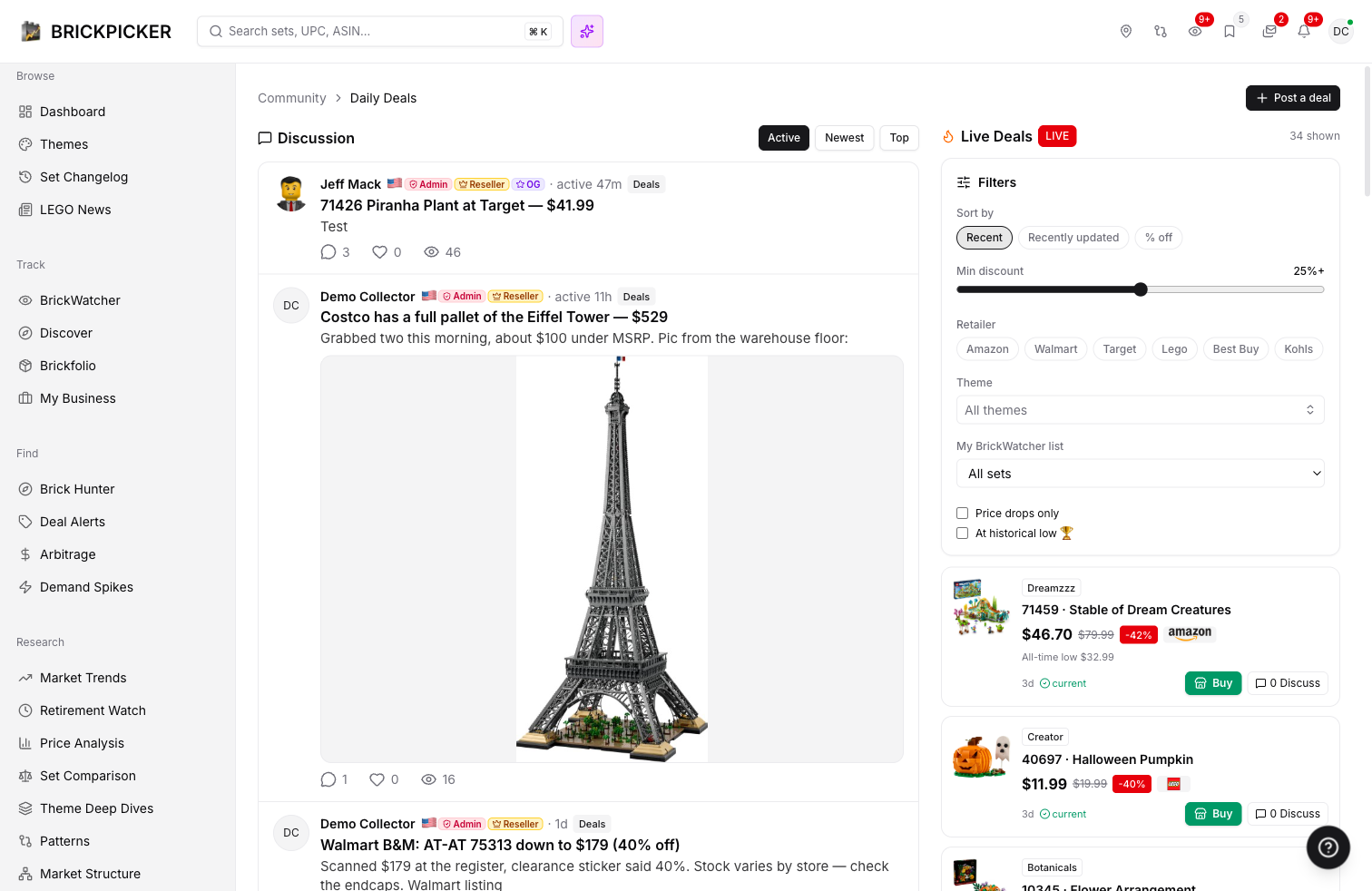This screenshot has height=891, width=1372.
Task: Filter deals by Walmart retailer
Action: (1056, 349)
